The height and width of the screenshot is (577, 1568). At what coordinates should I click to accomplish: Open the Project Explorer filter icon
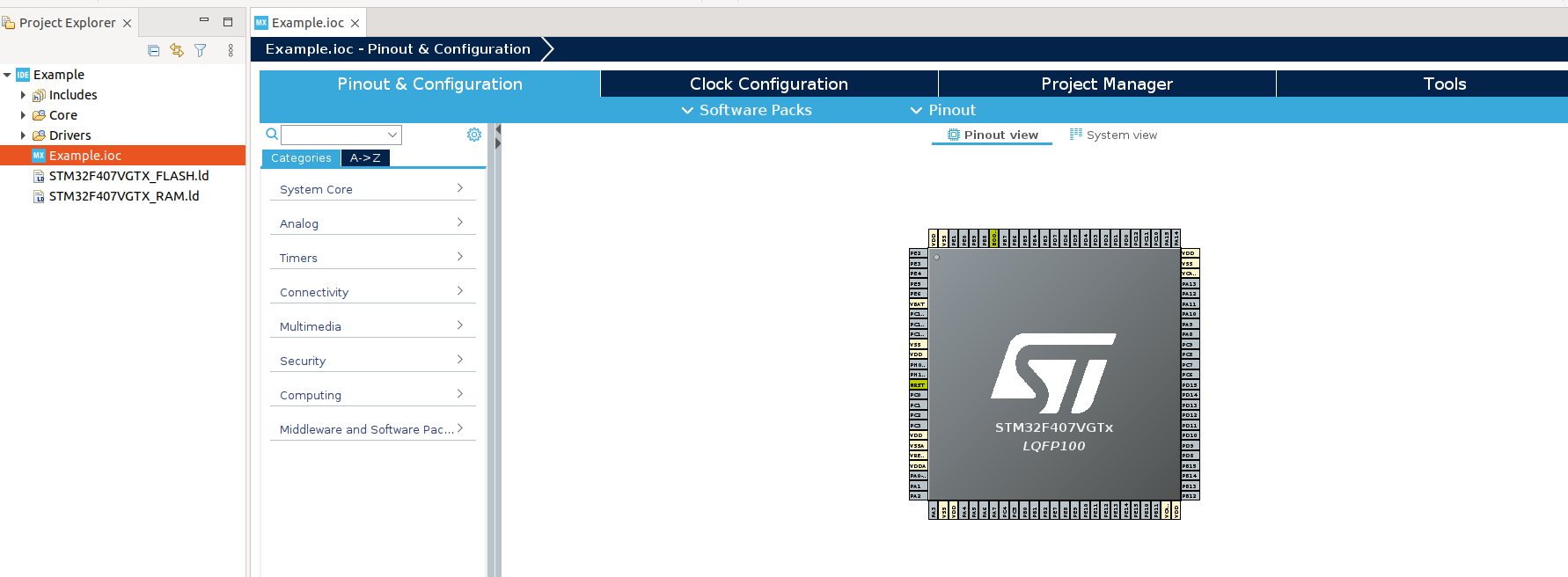coord(201,51)
